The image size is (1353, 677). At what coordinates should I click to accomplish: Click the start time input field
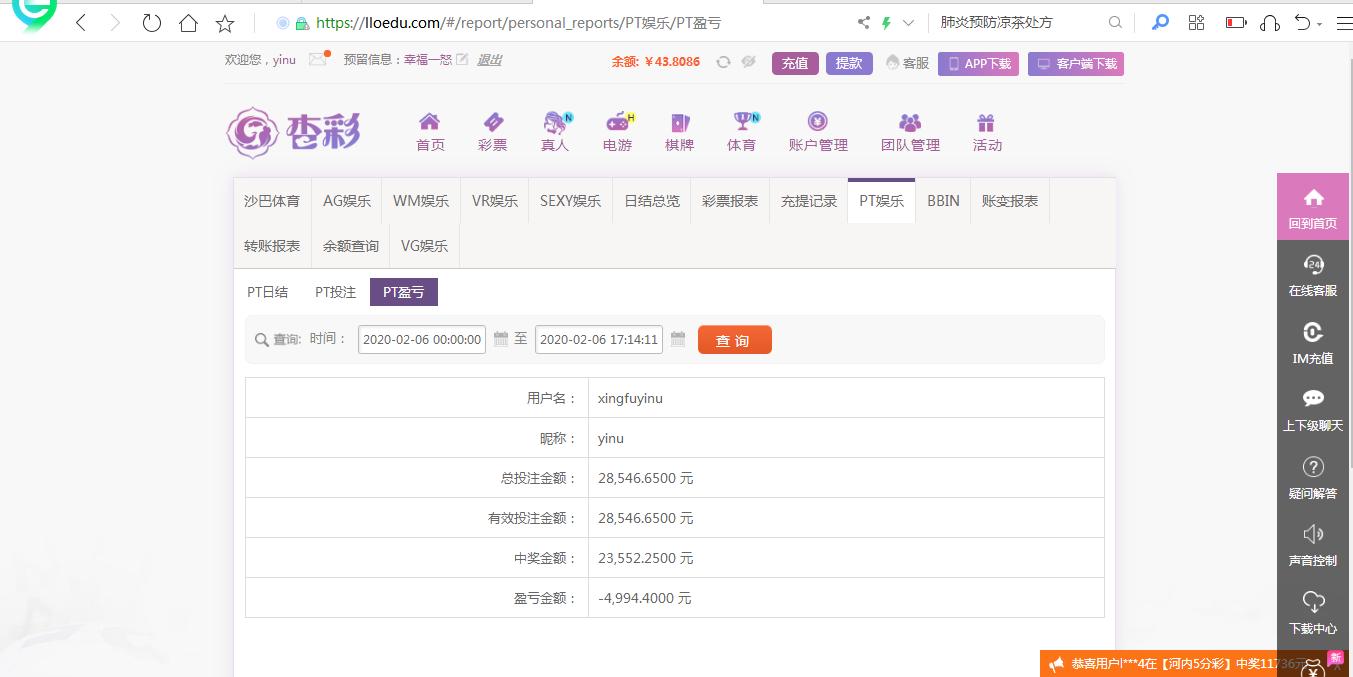point(422,340)
